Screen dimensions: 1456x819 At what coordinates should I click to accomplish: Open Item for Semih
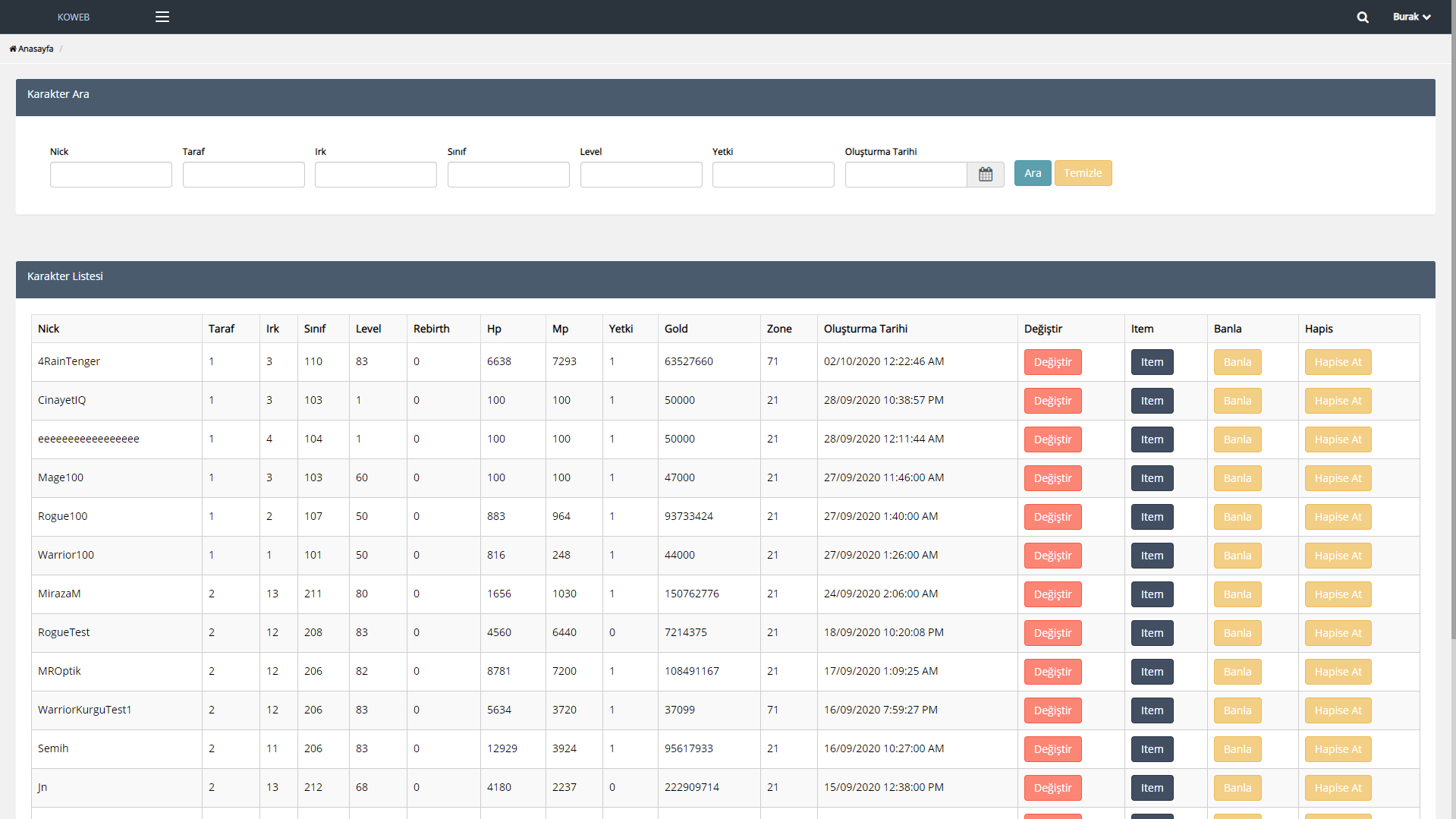pyautogui.click(x=1152, y=749)
